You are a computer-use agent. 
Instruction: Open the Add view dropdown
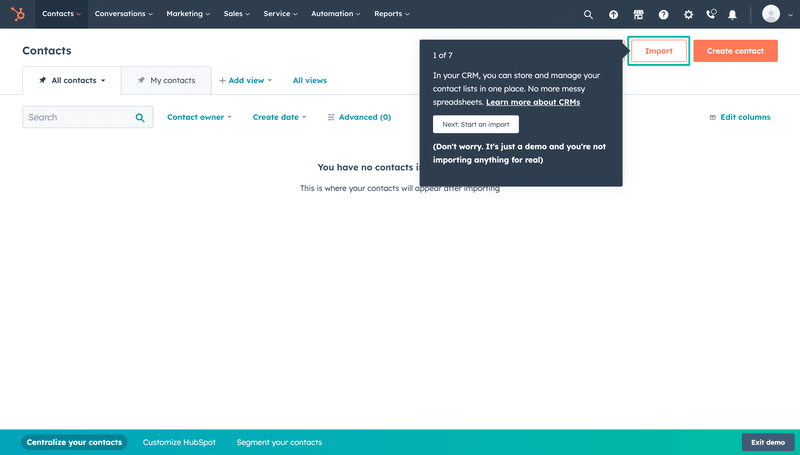coord(246,80)
